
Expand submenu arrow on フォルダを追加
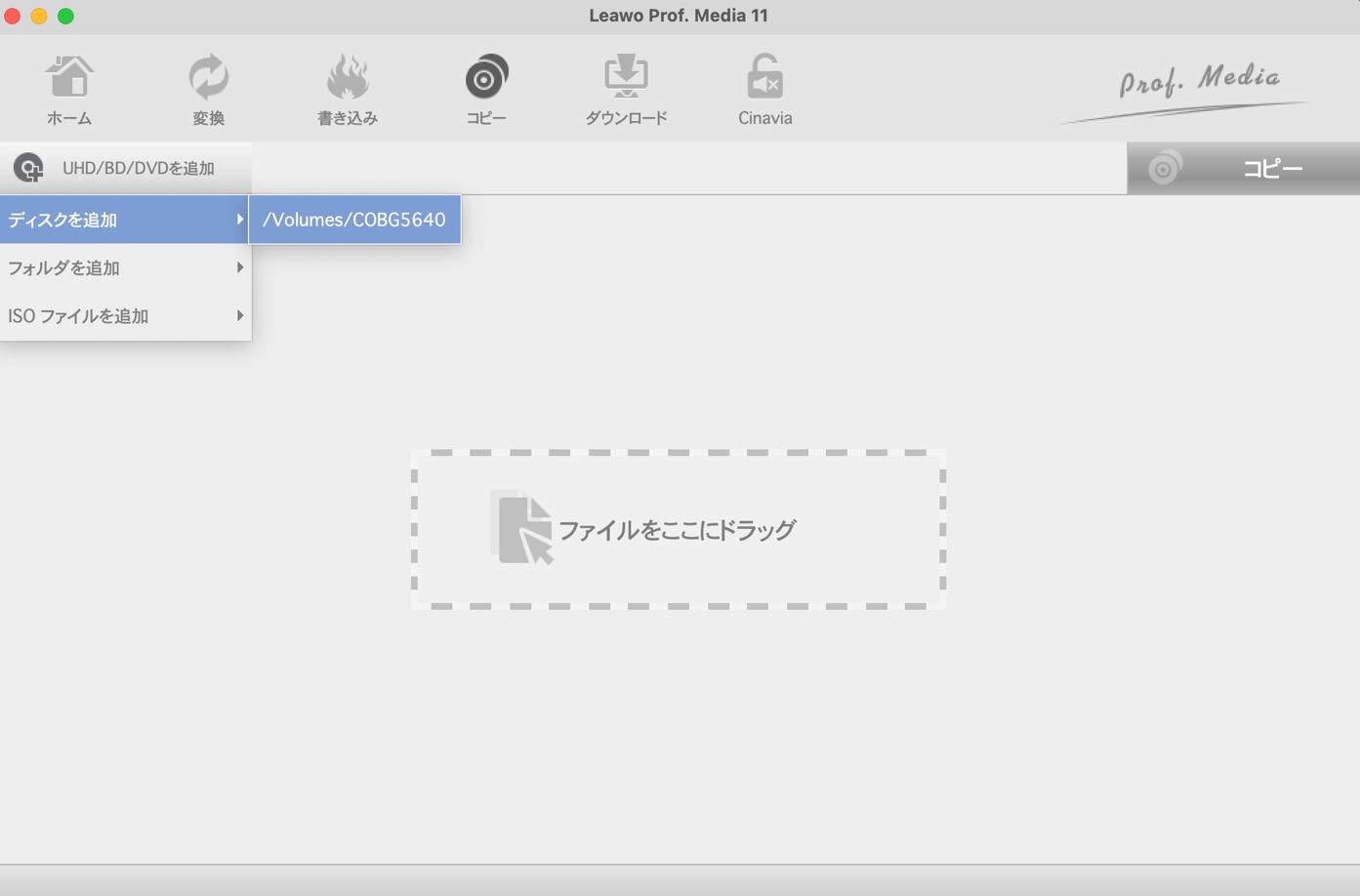(x=239, y=267)
